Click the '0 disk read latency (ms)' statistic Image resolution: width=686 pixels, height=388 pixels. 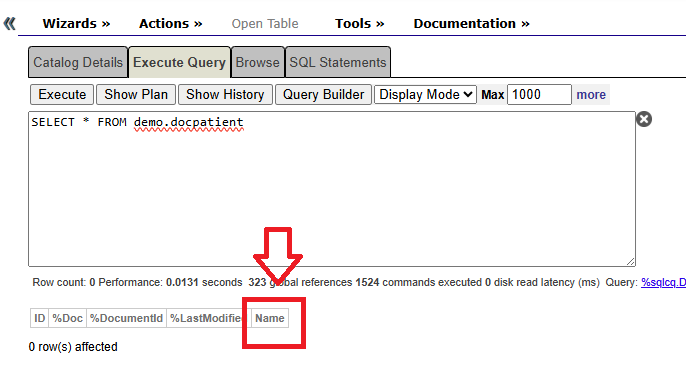(542, 283)
